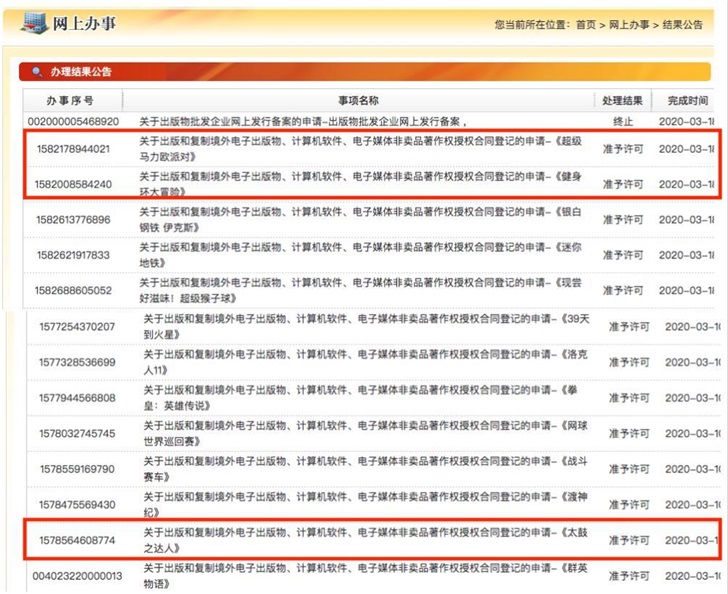
Task: Select serial number 1582688605052
Action: (73, 290)
